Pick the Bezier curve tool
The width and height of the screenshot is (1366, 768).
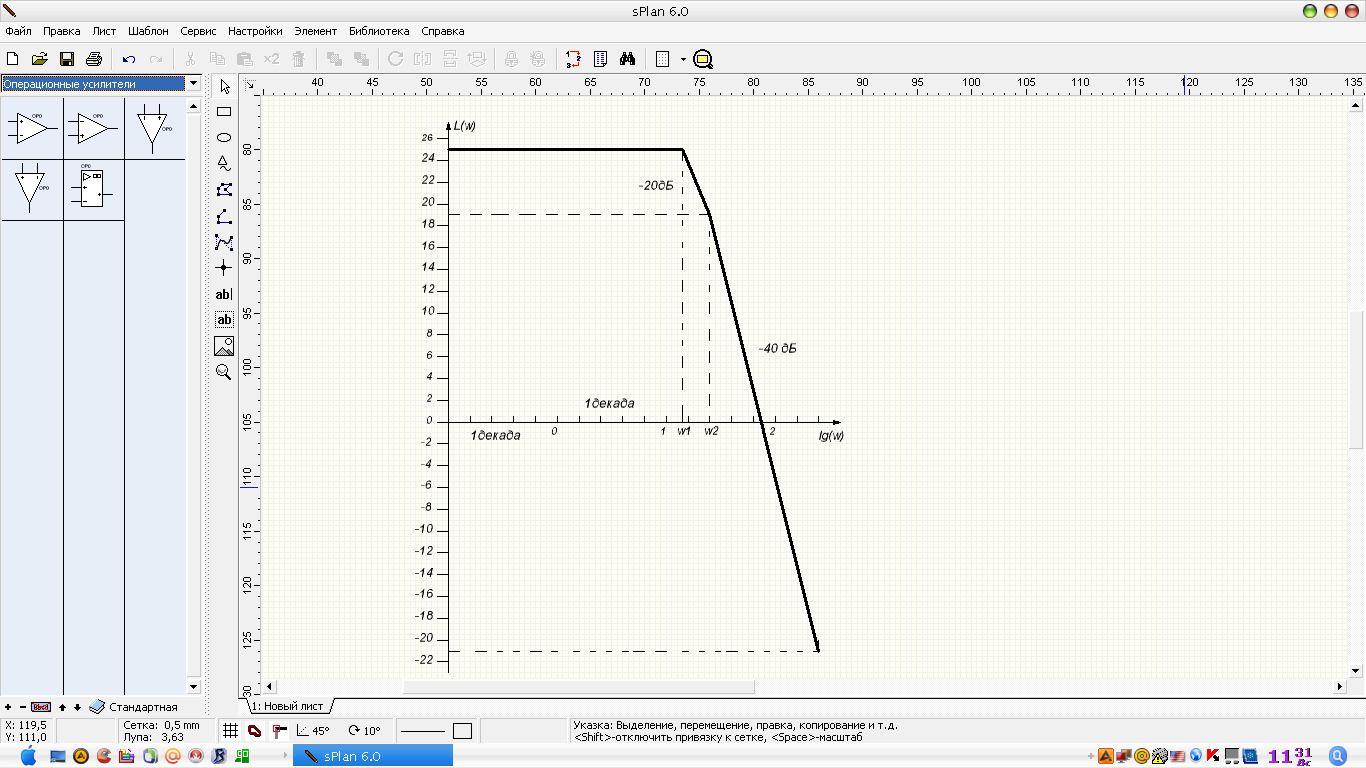tap(224, 242)
